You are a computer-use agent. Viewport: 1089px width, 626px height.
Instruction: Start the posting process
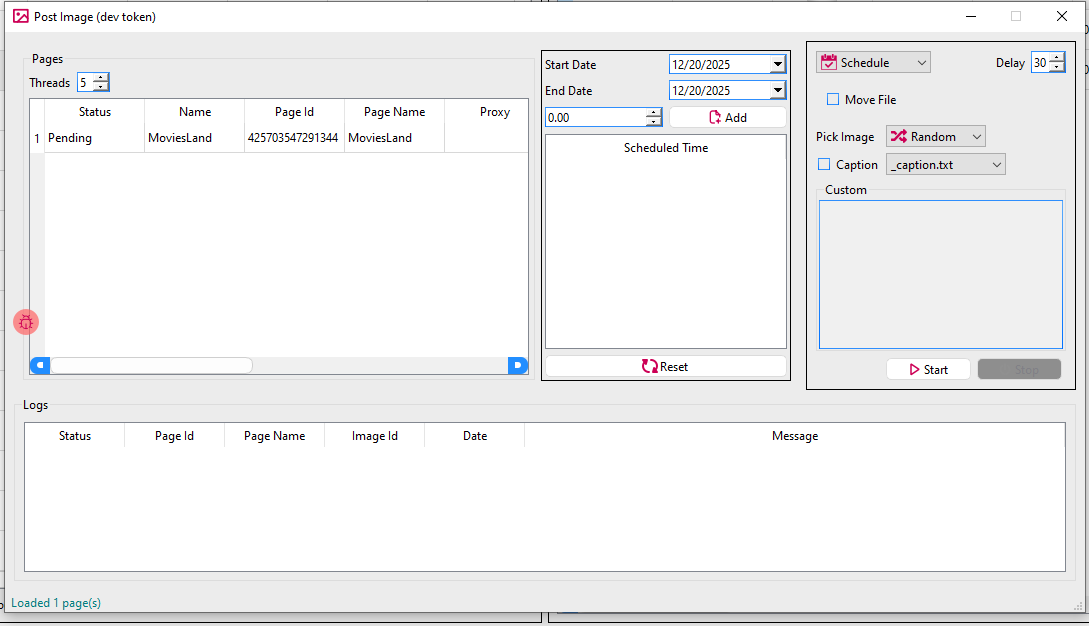click(927, 370)
